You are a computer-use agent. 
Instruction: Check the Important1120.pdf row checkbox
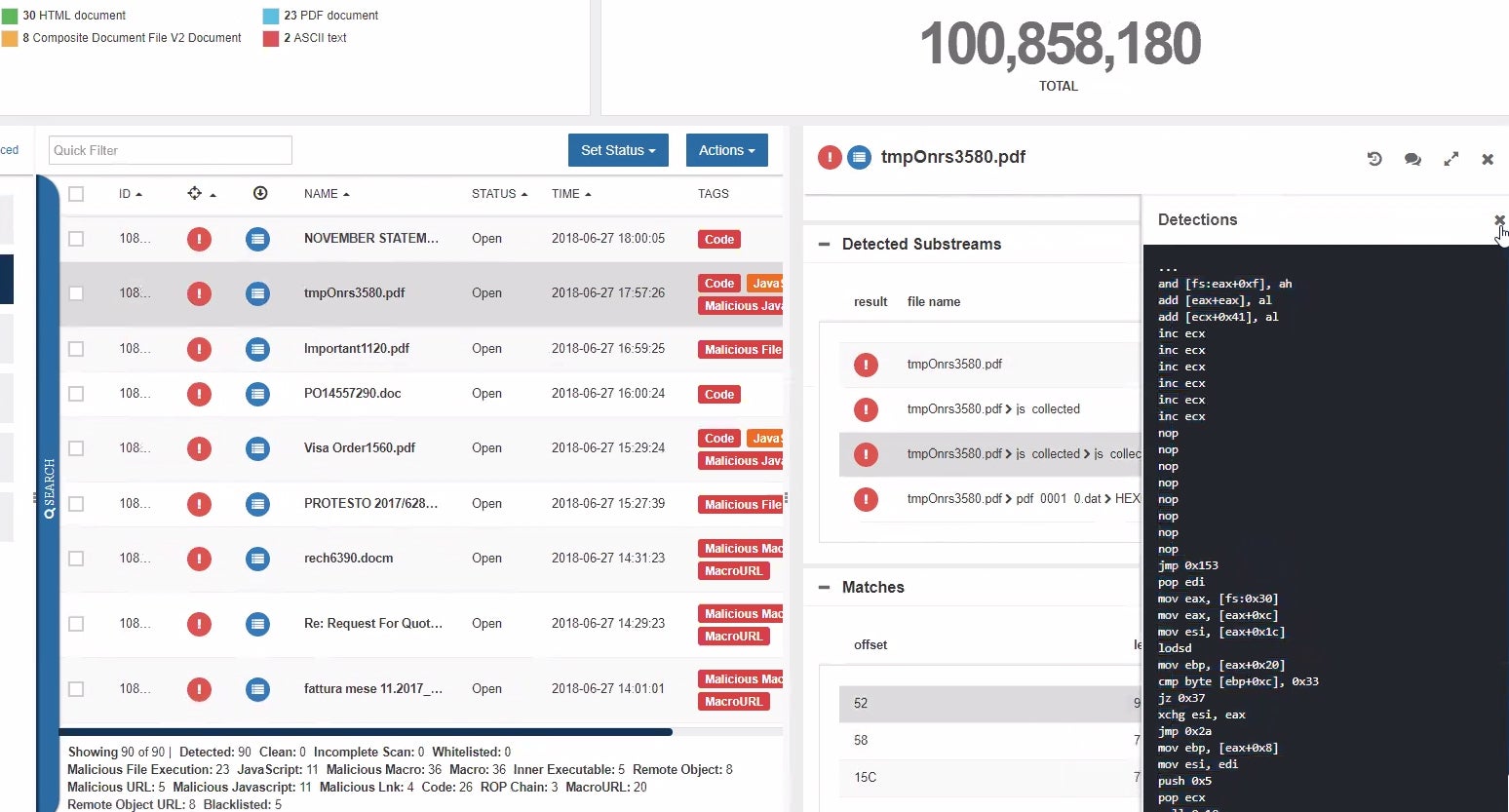click(x=76, y=349)
